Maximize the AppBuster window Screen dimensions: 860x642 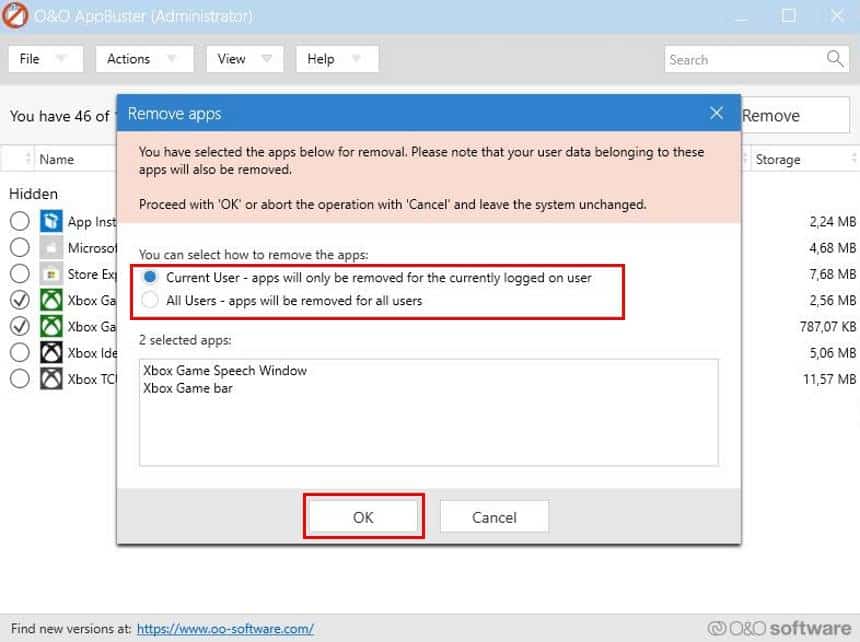789,15
